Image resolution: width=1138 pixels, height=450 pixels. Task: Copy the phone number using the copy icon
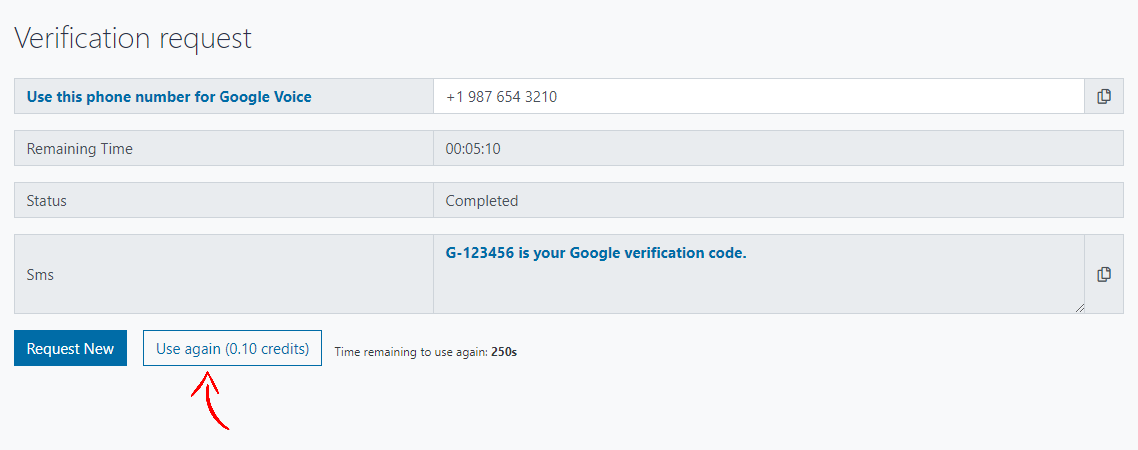pyautogui.click(x=1104, y=97)
